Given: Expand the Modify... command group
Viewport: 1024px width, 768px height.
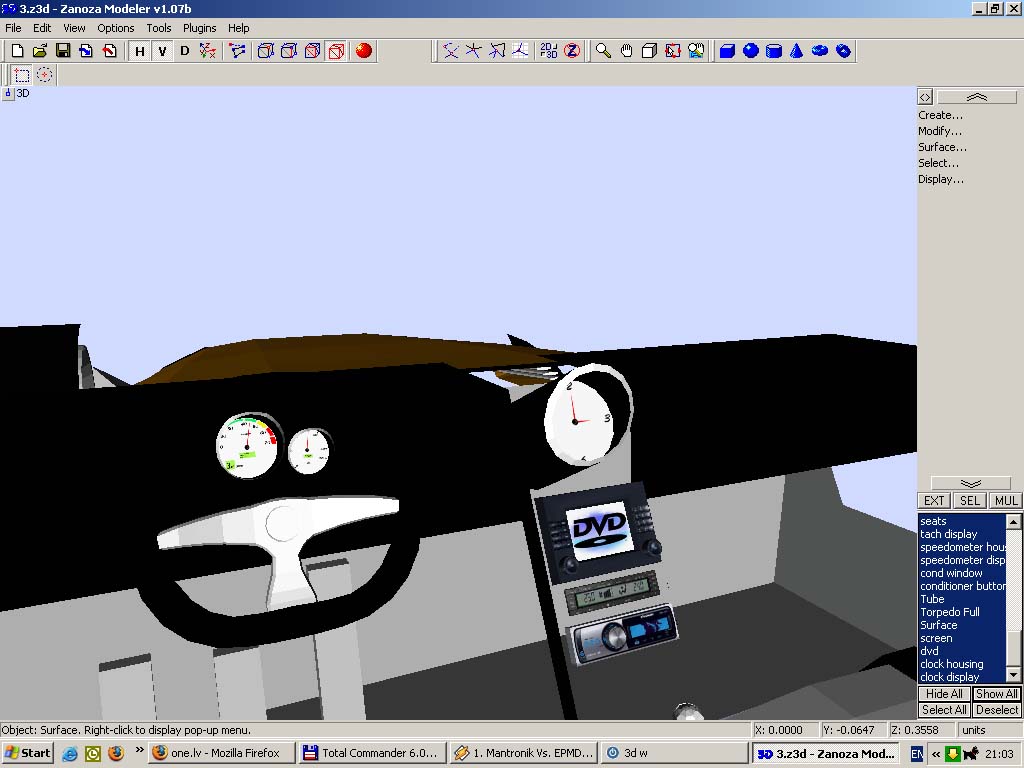Looking at the screenshot, I should pos(940,131).
